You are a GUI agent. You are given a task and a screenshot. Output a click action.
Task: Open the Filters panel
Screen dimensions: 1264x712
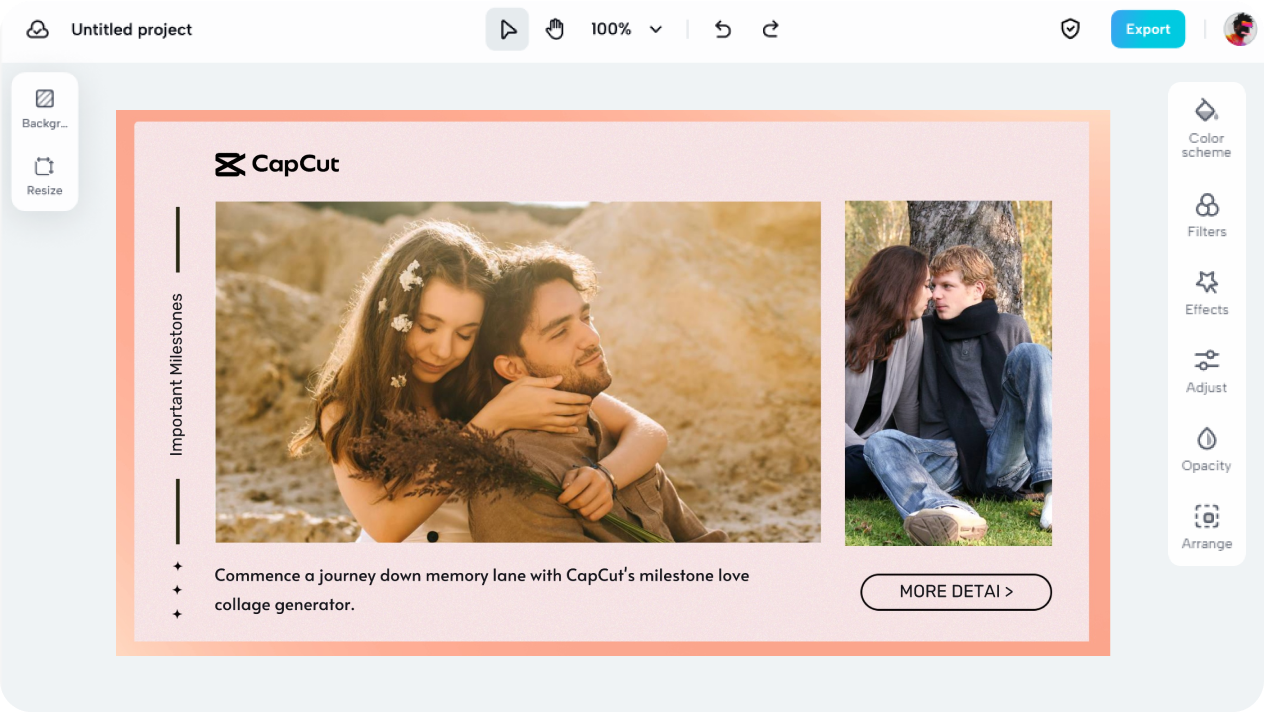pyautogui.click(x=1206, y=215)
